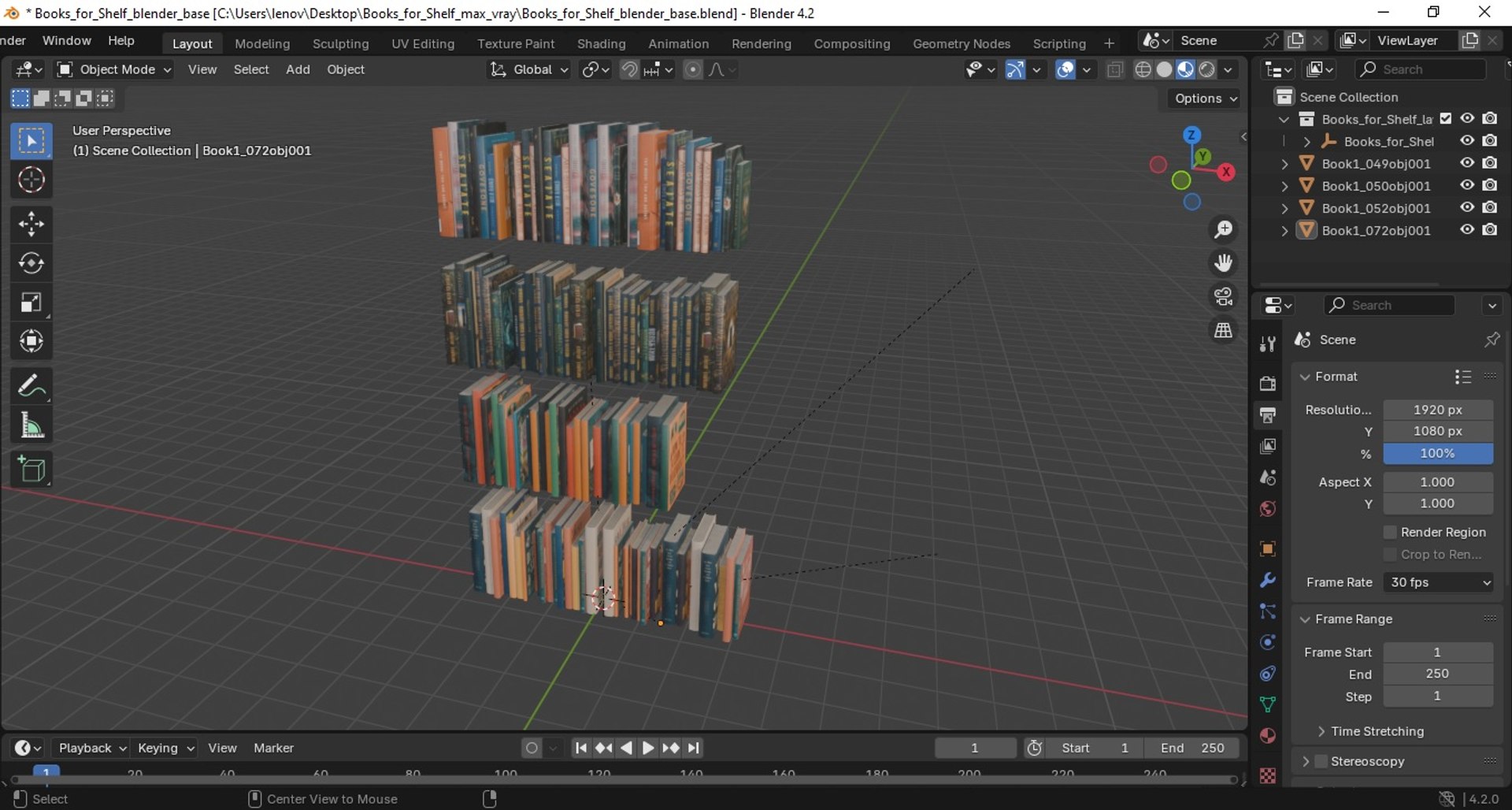The image size is (1512, 810).
Task: Select the Add Cube tool
Action: tap(31, 470)
